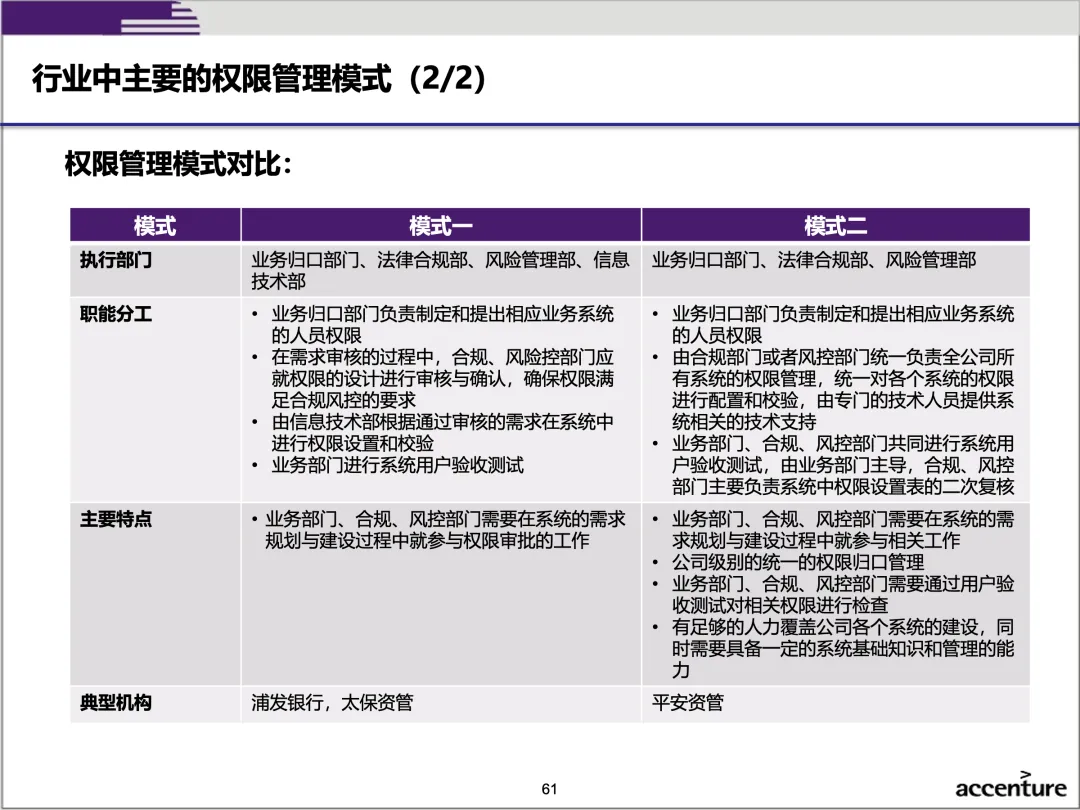Click the page number 61
The image size is (1080, 810).
pos(549,789)
